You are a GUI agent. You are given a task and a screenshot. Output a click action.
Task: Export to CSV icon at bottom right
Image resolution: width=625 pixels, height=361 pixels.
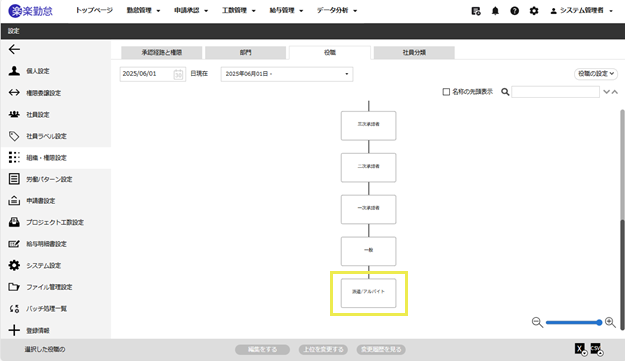597,349
